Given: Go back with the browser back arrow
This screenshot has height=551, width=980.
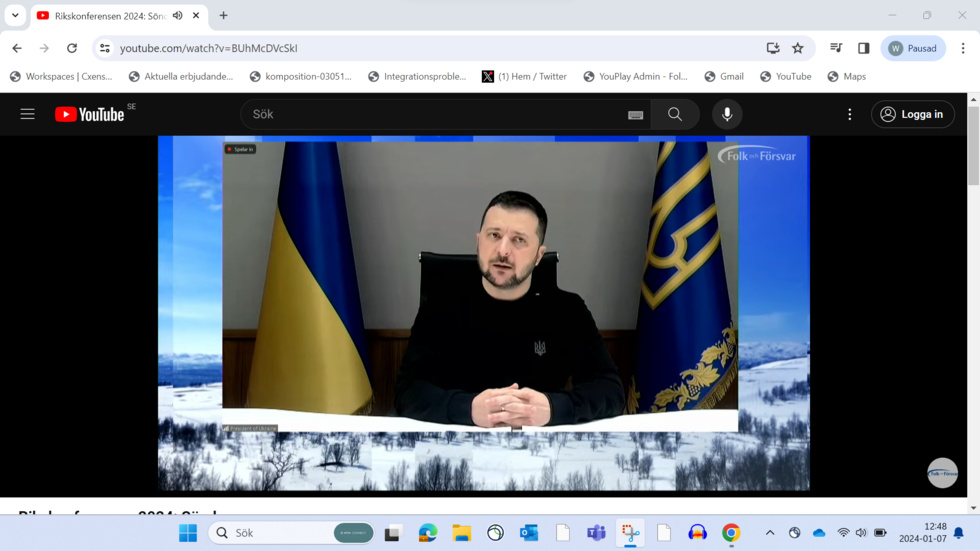Looking at the screenshot, I should [x=17, y=48].
